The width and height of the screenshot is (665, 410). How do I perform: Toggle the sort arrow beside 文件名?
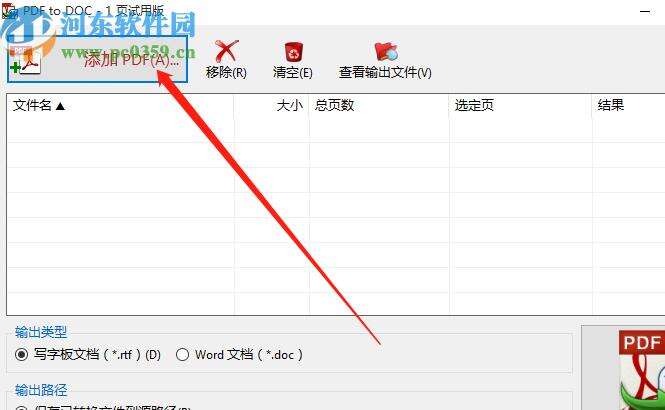pos(60,106)
